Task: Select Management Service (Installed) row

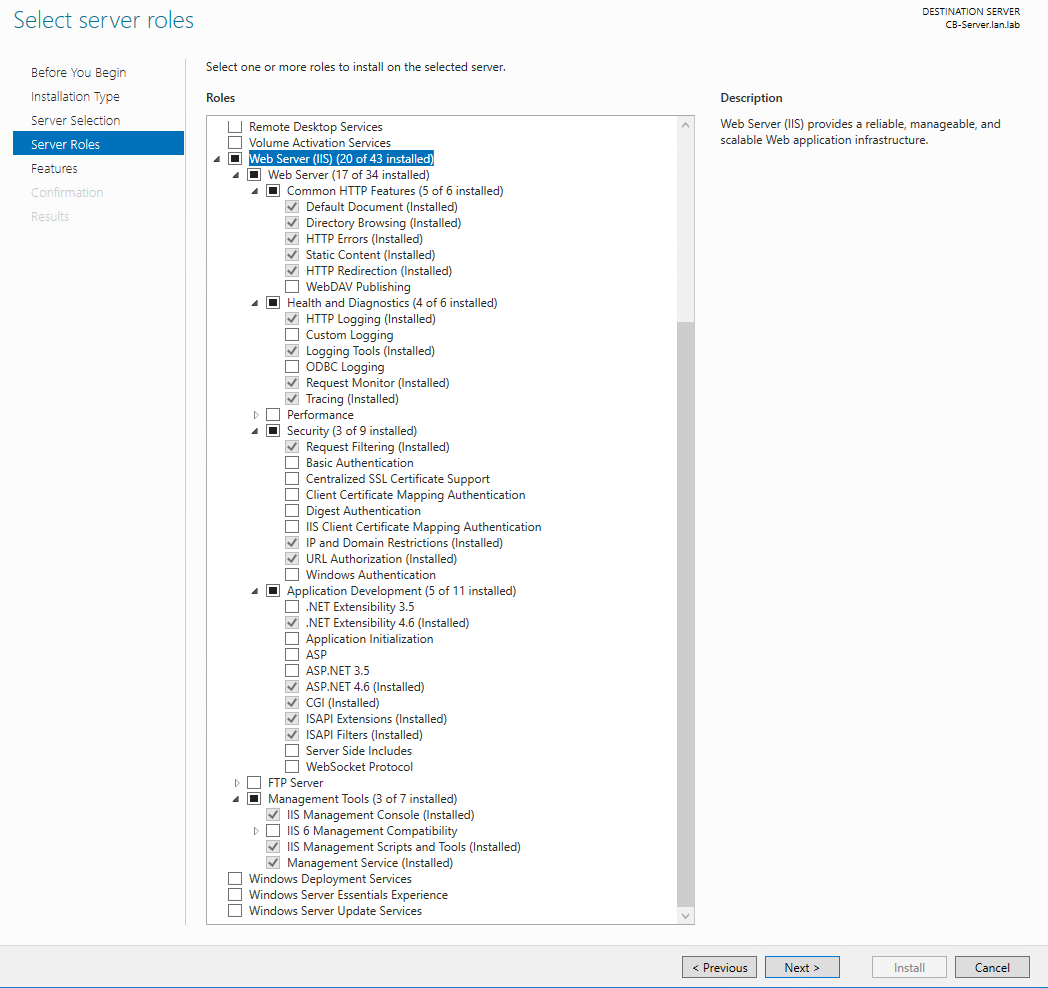Action: [370, 863]
